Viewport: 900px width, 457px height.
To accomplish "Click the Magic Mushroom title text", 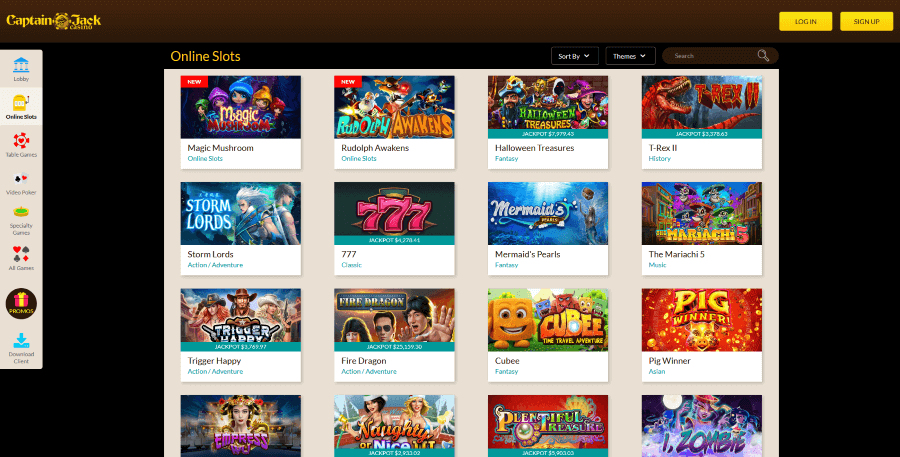I will click(x=220, y=148).
